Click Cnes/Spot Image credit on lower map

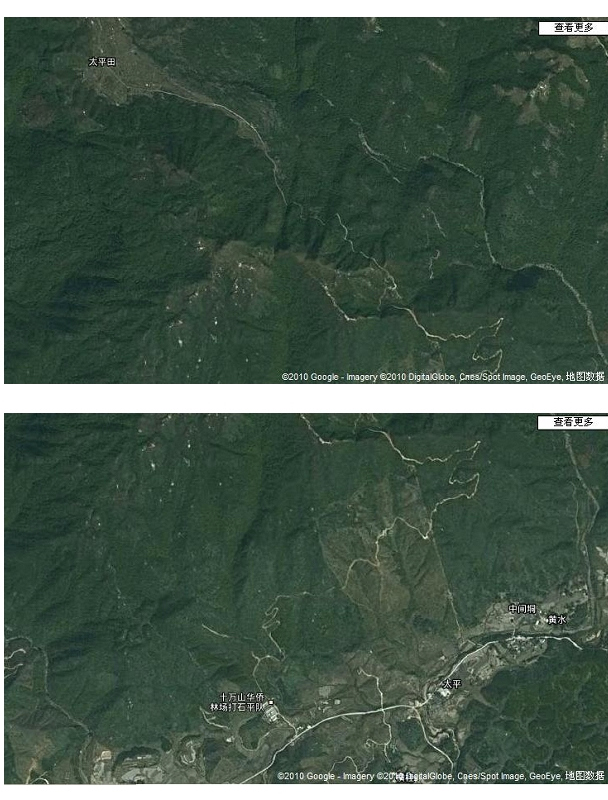pyautogui.click(x=491, y=776)
